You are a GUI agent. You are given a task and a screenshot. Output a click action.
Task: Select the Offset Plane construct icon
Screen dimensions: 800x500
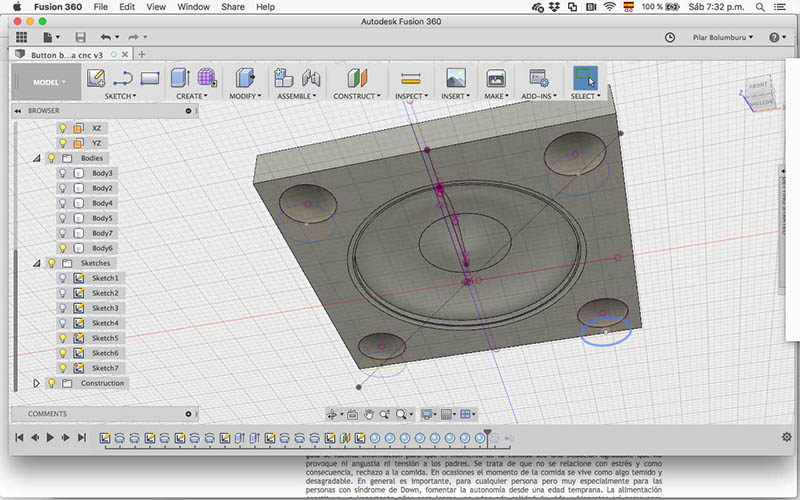point(357,78)
